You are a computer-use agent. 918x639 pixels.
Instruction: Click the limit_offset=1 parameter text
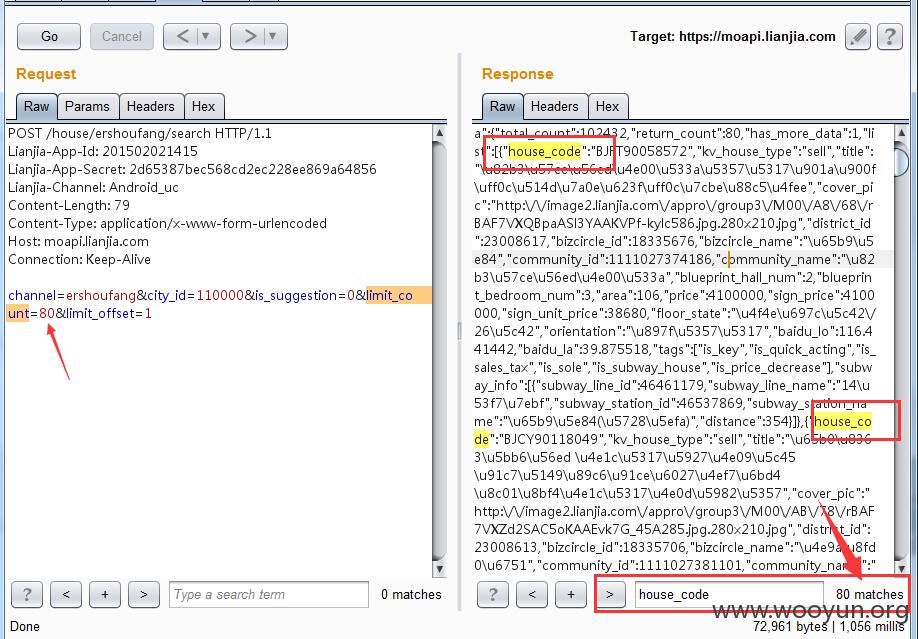[109, 313]
